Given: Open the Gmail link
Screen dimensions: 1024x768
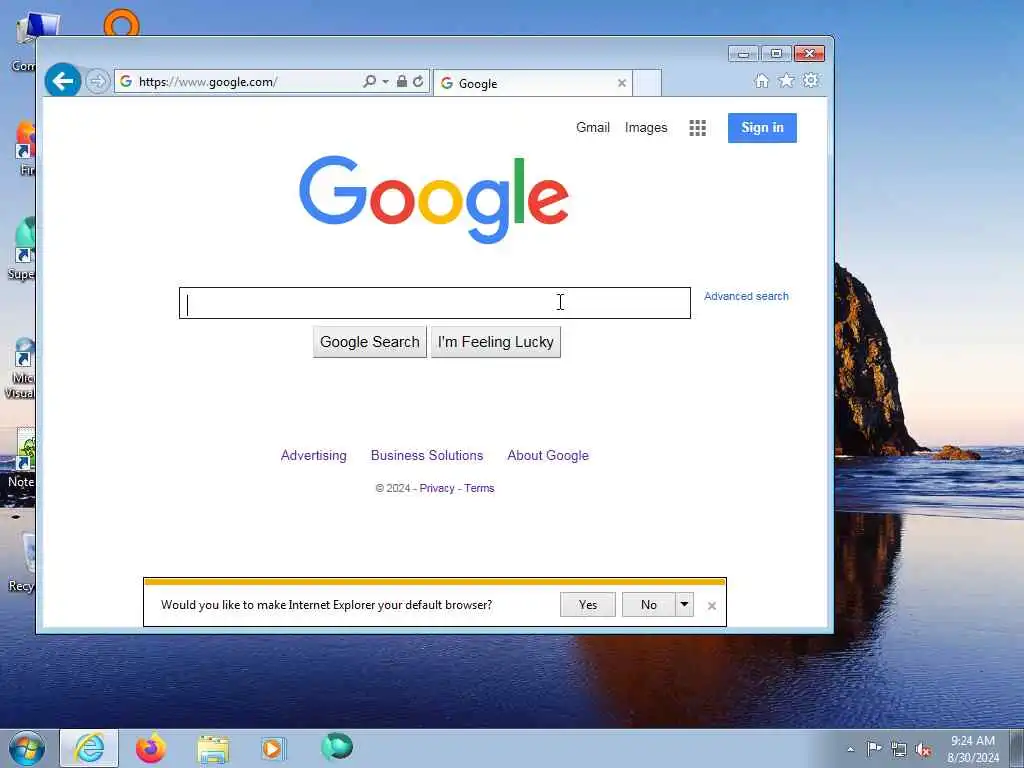Looking at the screenshot, I should tap(593, 127).
